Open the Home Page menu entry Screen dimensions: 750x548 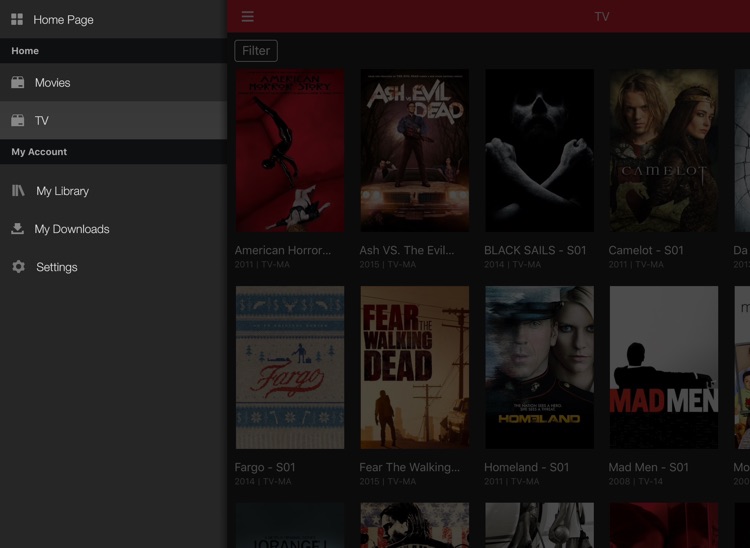tap(113, 19)
